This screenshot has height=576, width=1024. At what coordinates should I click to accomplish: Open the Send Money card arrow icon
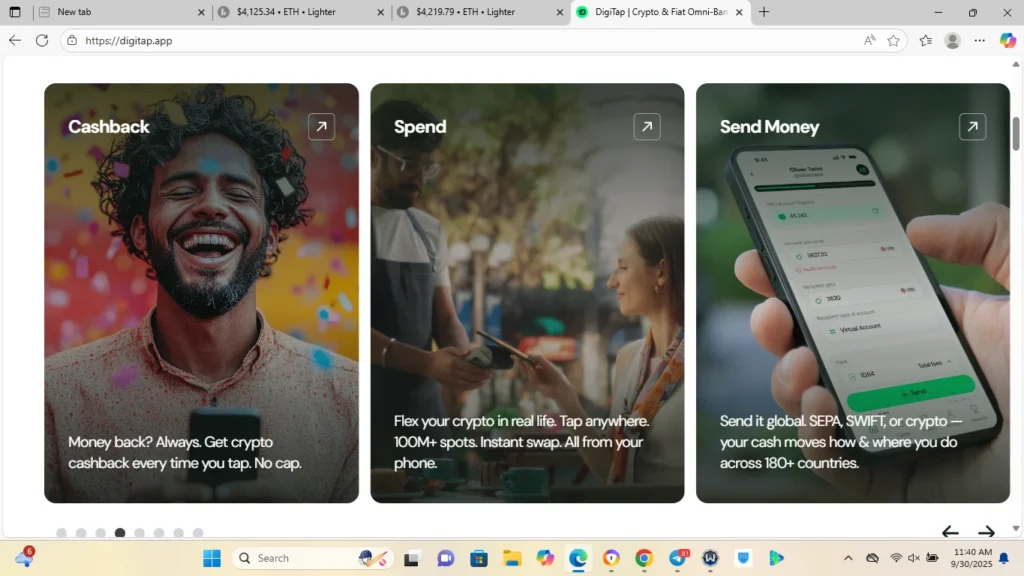pos(972,127)
